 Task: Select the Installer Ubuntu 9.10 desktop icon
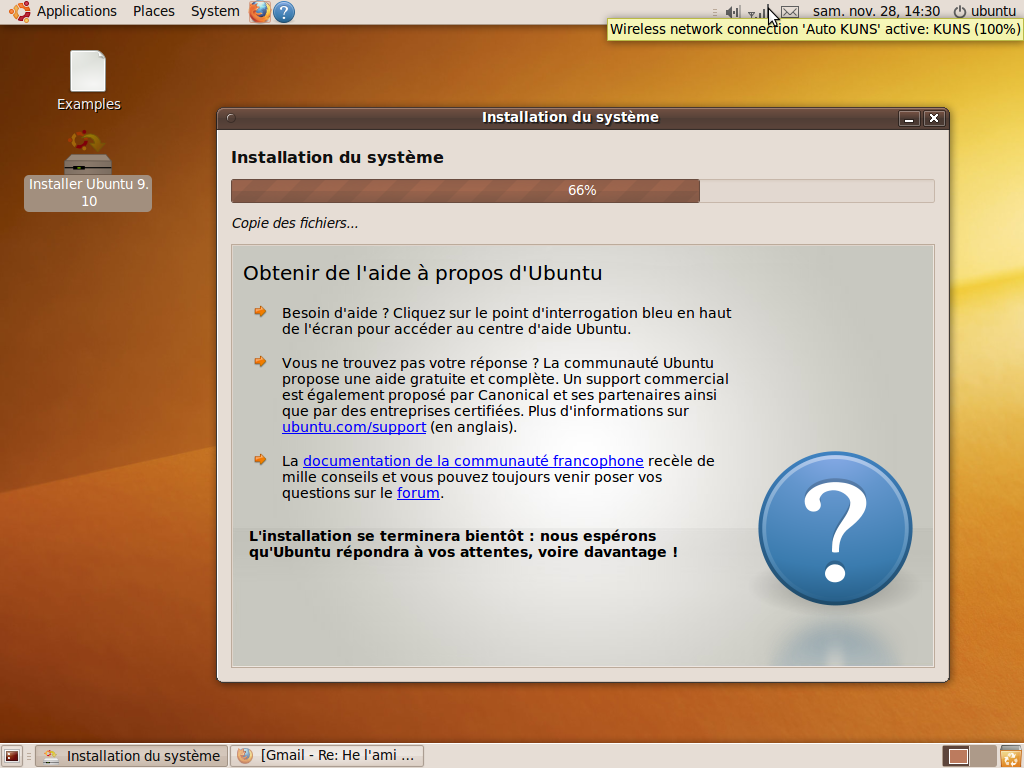pos(88,170)
